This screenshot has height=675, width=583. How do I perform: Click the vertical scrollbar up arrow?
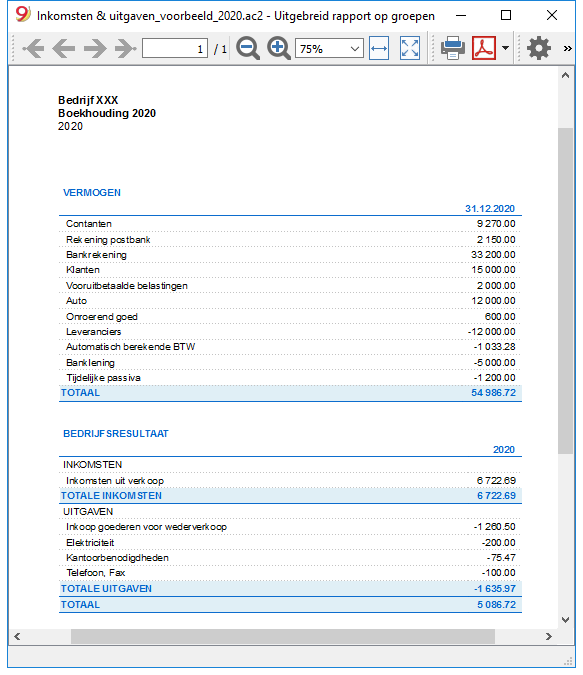(566, 75)
